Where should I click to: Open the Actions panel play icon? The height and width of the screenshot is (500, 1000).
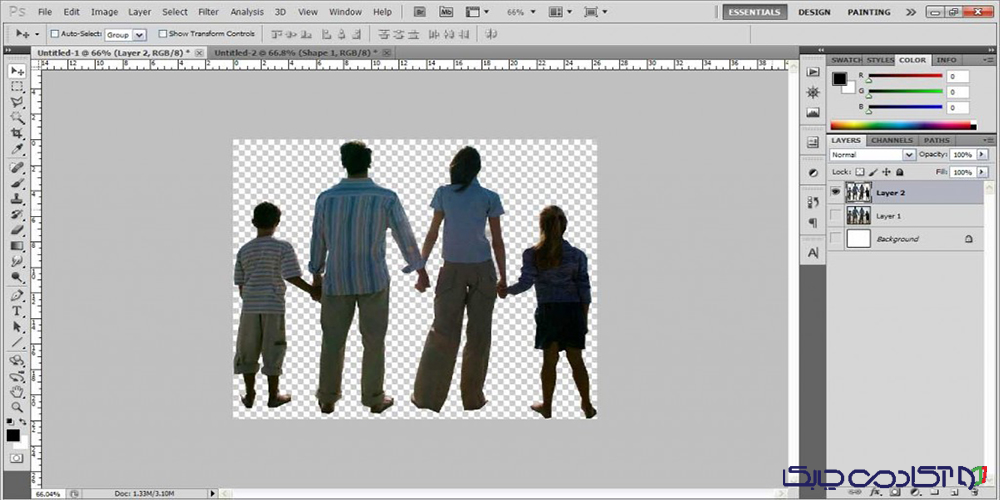click(x=812, y=72)
